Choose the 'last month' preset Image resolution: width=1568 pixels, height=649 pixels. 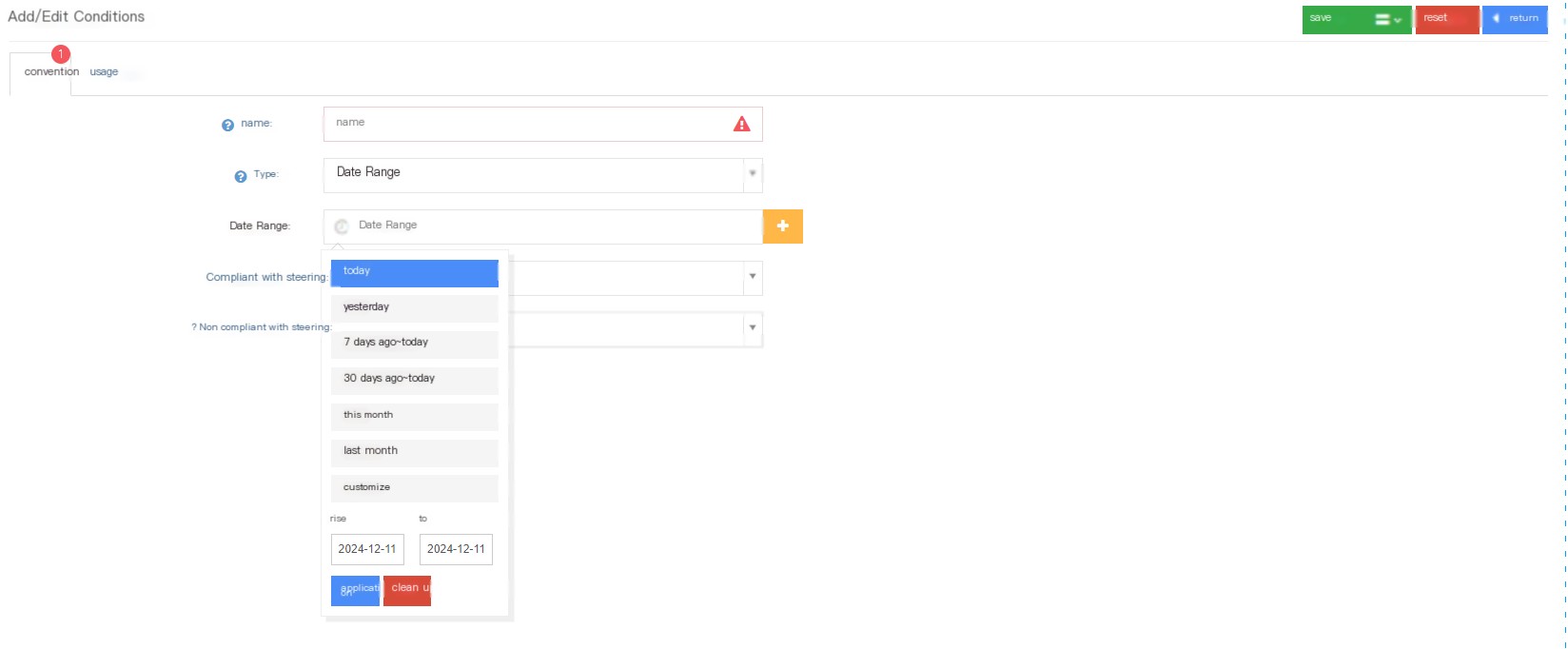[x=415, y=452]
